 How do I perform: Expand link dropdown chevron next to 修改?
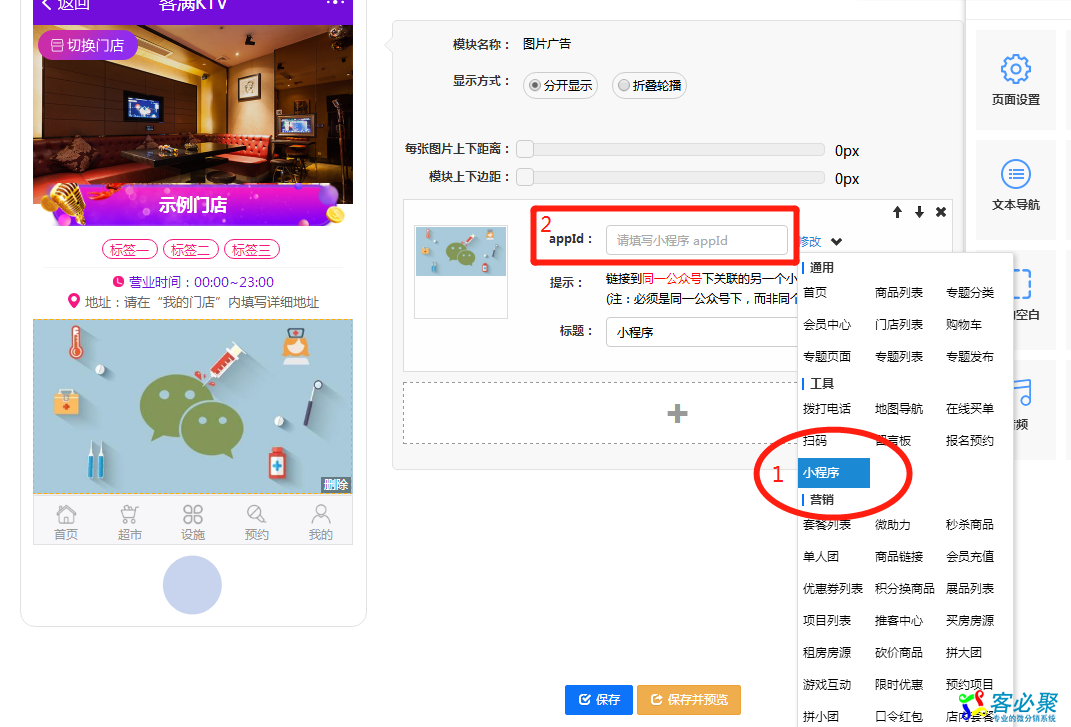836,241
